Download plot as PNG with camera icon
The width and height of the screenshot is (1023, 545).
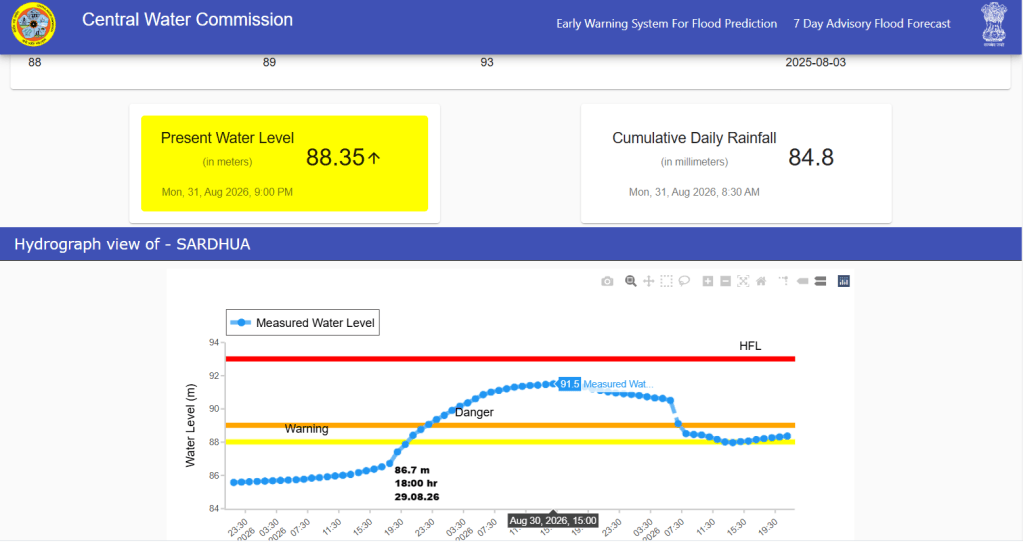coord(607,281)
